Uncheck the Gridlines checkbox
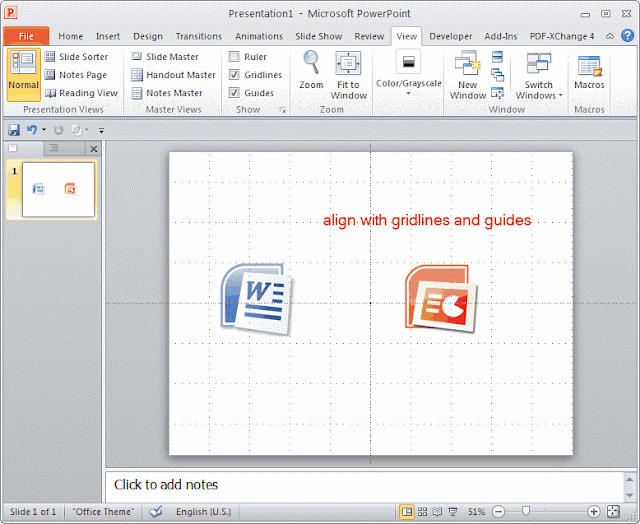The image size is (640, 524). pyautogui.click(x=234, y=75)
